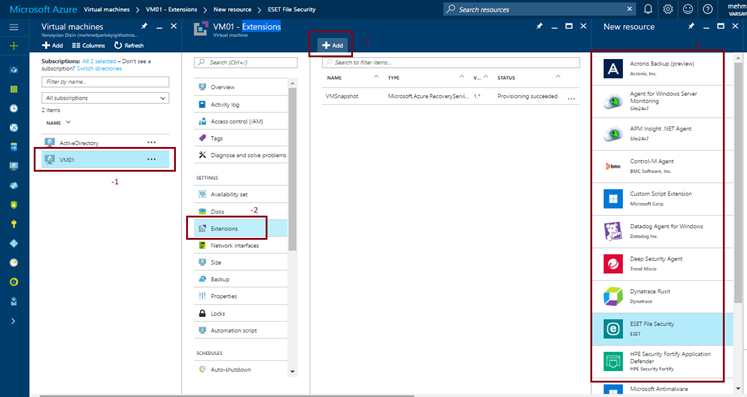This screenshot has width=747, height=397.
Task: Open the Auto-shutdown schedule item
Action: point(241,370)
